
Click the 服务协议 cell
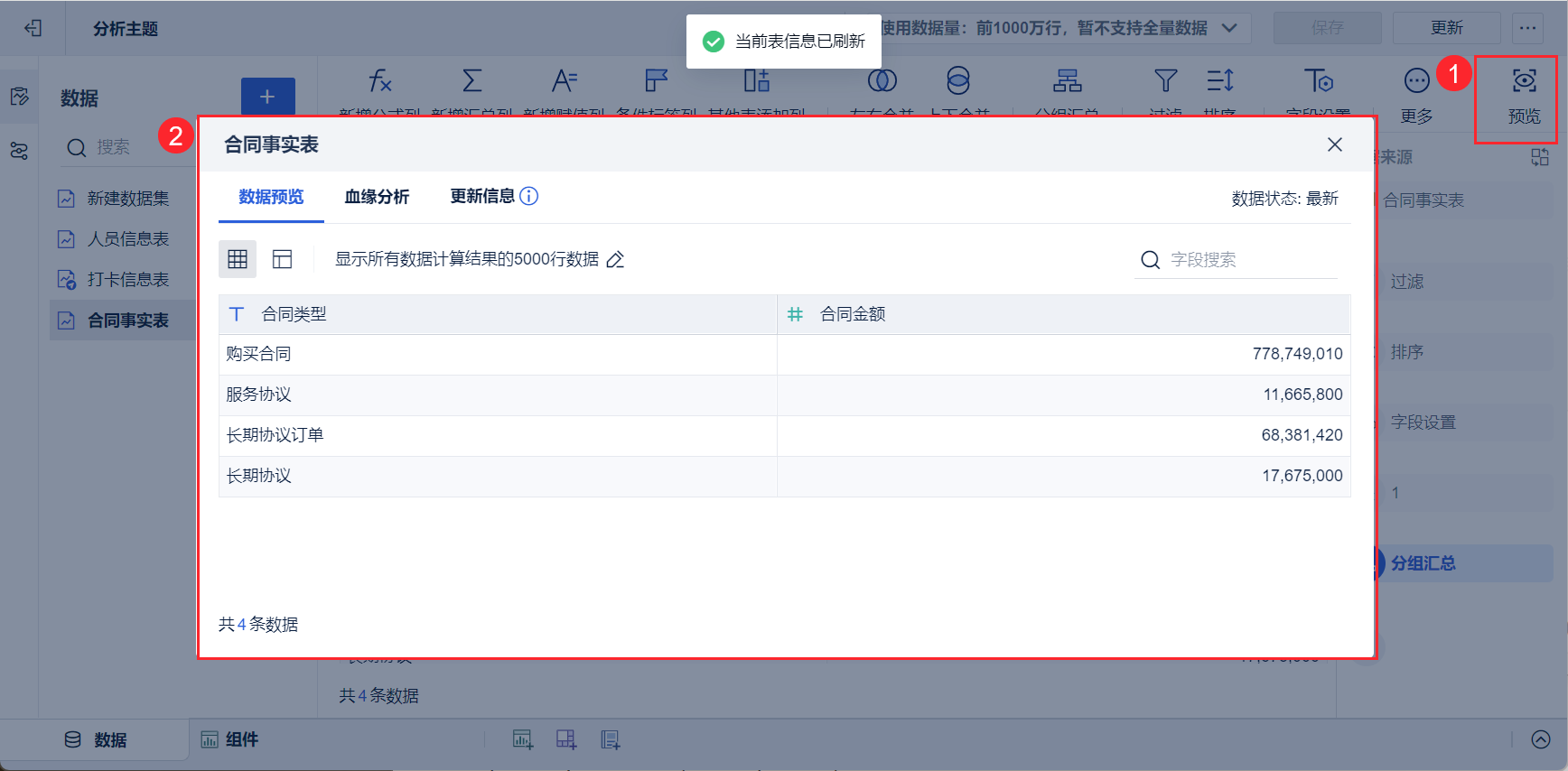pos(498,395)
